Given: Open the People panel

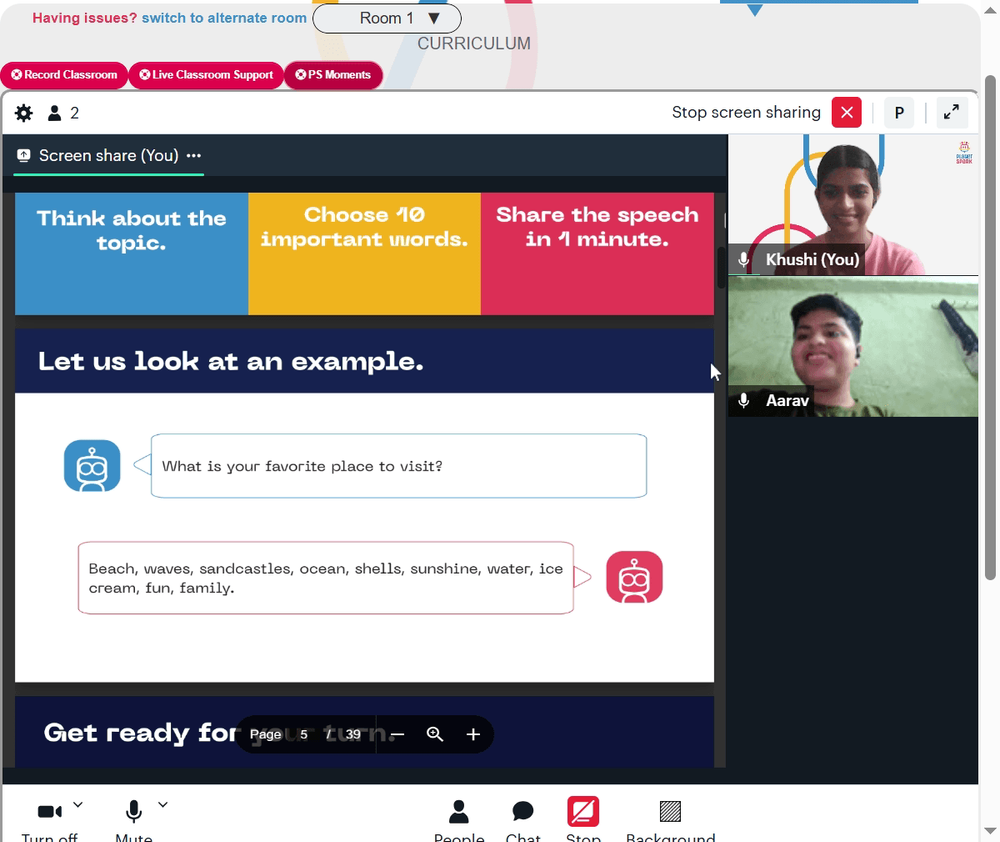Looking at the screenshot, I should pos(459,820).
